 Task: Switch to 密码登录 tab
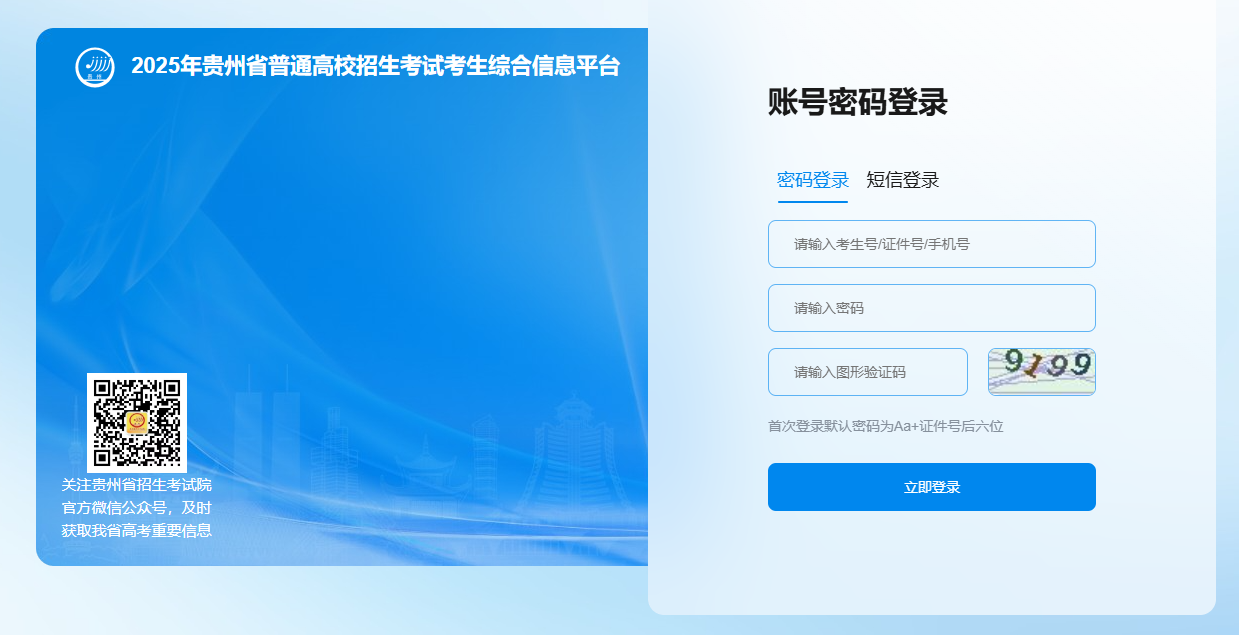(x=813, y=180)
